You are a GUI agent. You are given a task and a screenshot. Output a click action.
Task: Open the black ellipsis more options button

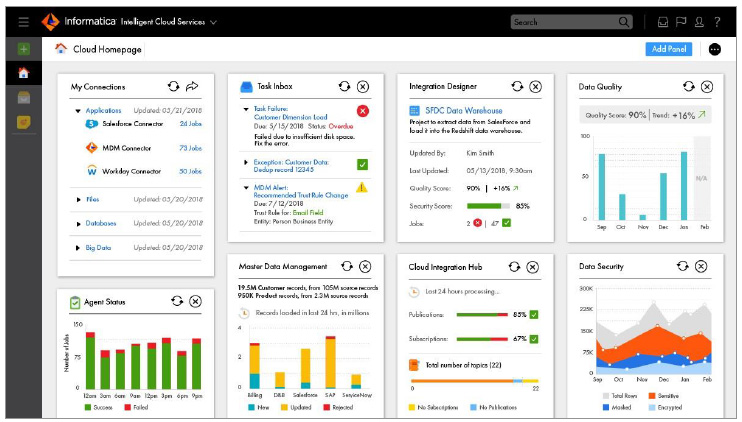(715, 49)
